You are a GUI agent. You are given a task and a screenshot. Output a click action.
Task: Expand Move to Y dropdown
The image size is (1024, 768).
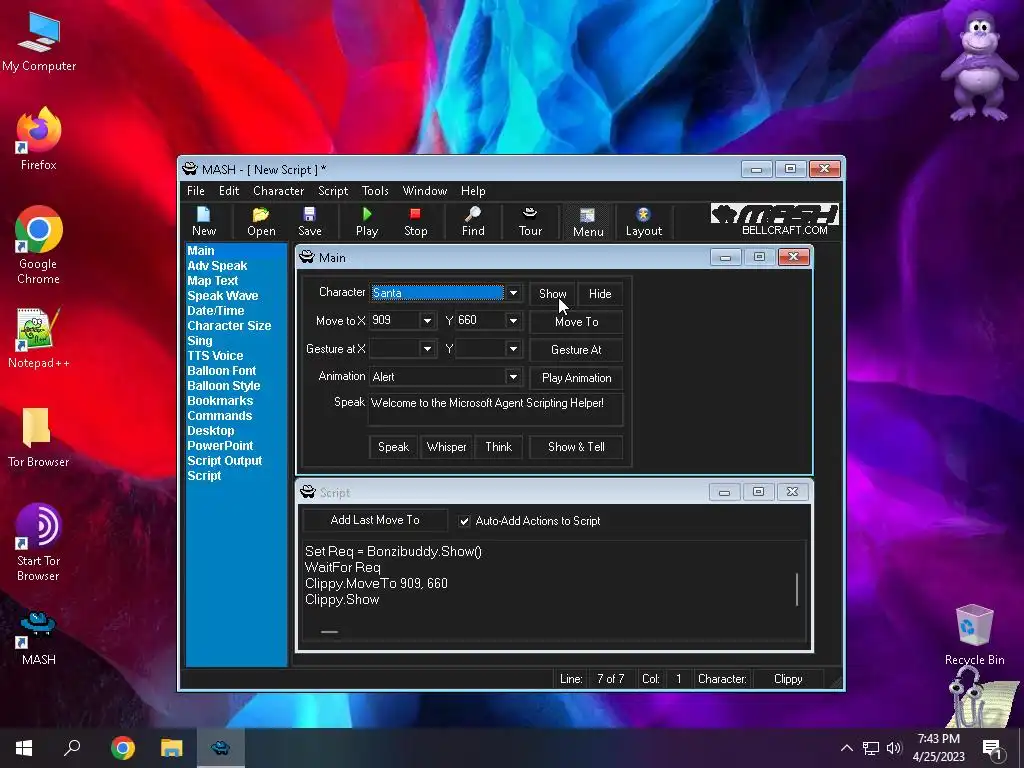coord(513,321)
